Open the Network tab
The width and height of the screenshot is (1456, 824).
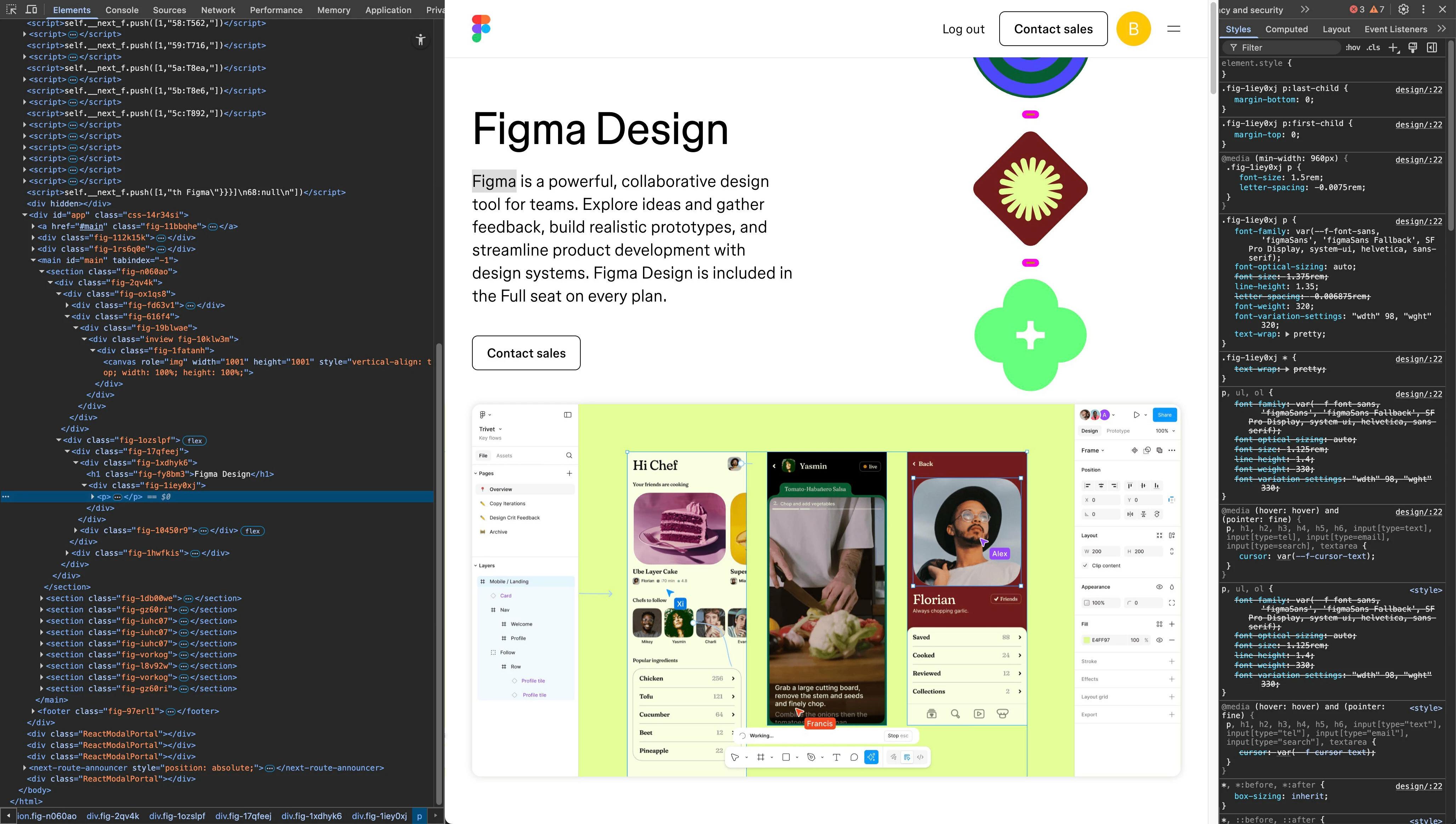[x=218, y=10]
